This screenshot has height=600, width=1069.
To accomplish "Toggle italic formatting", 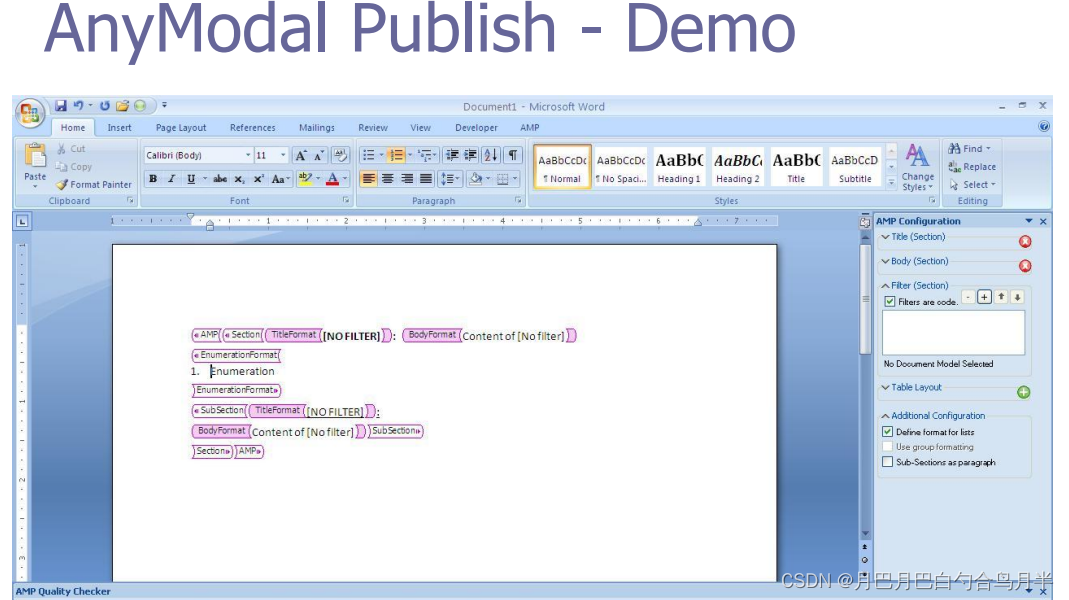I will (171, 179).
